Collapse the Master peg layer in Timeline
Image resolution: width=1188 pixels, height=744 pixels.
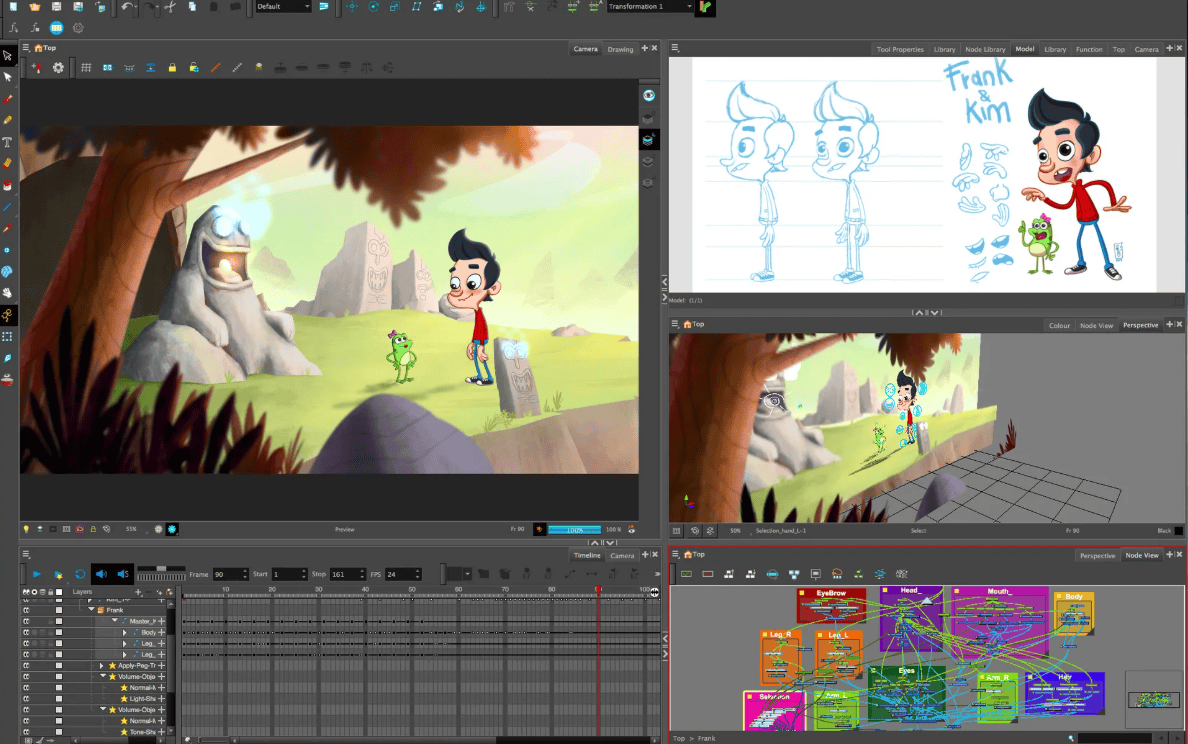pyautogui.click(x=115, y=621)
